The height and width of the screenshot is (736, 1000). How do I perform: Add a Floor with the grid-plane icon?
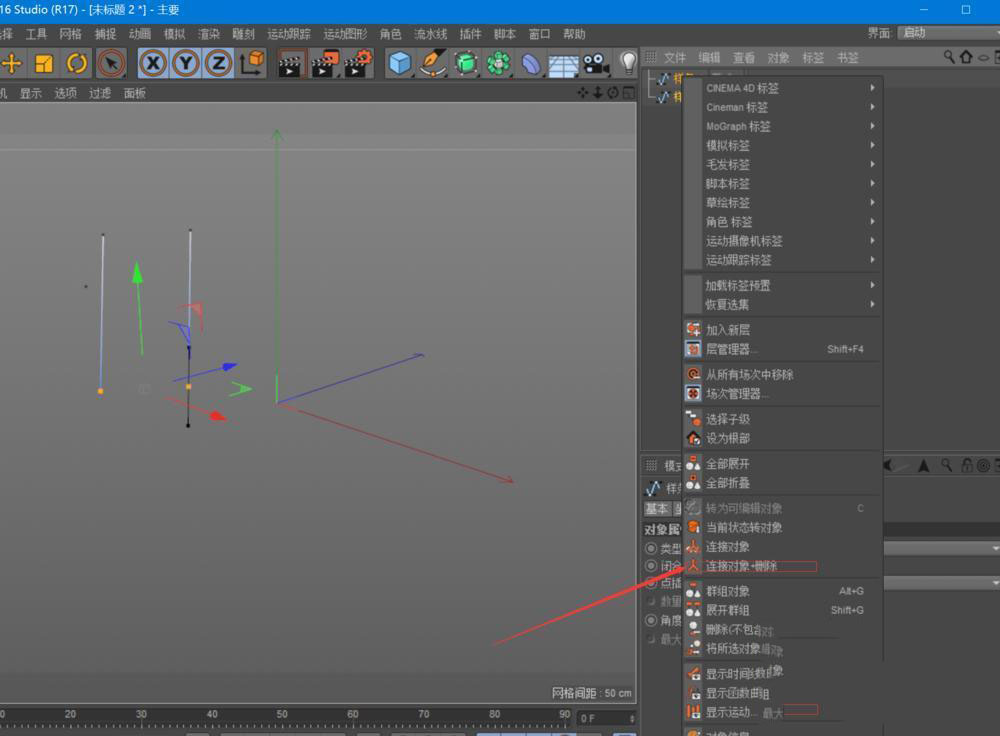click(564, 65)
